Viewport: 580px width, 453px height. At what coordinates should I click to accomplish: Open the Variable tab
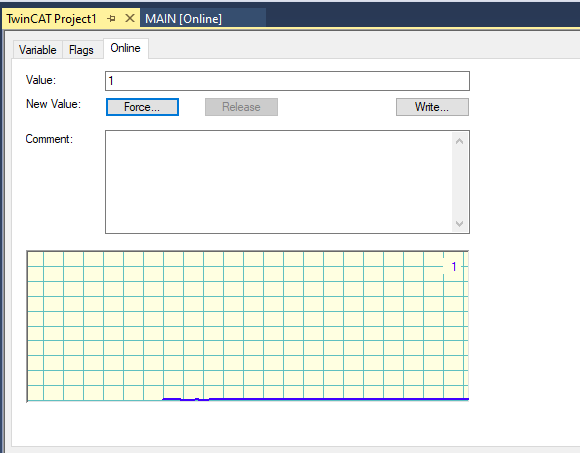(x=38, y=50)
